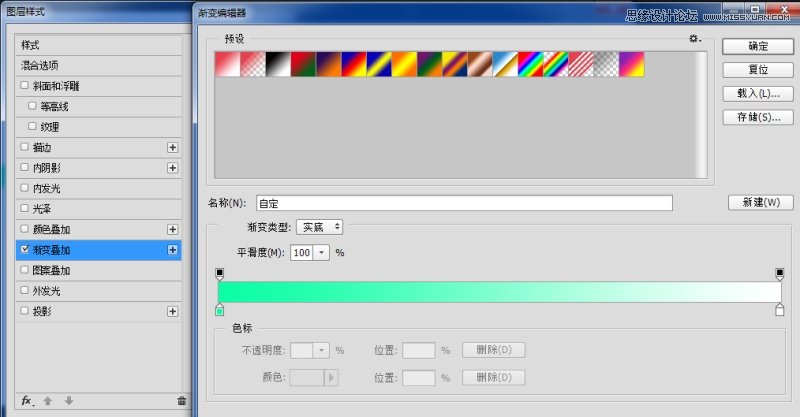Screen dimensions: 800x417
Task: Select 样式 item in layer style list
Action: pos(99,45)
